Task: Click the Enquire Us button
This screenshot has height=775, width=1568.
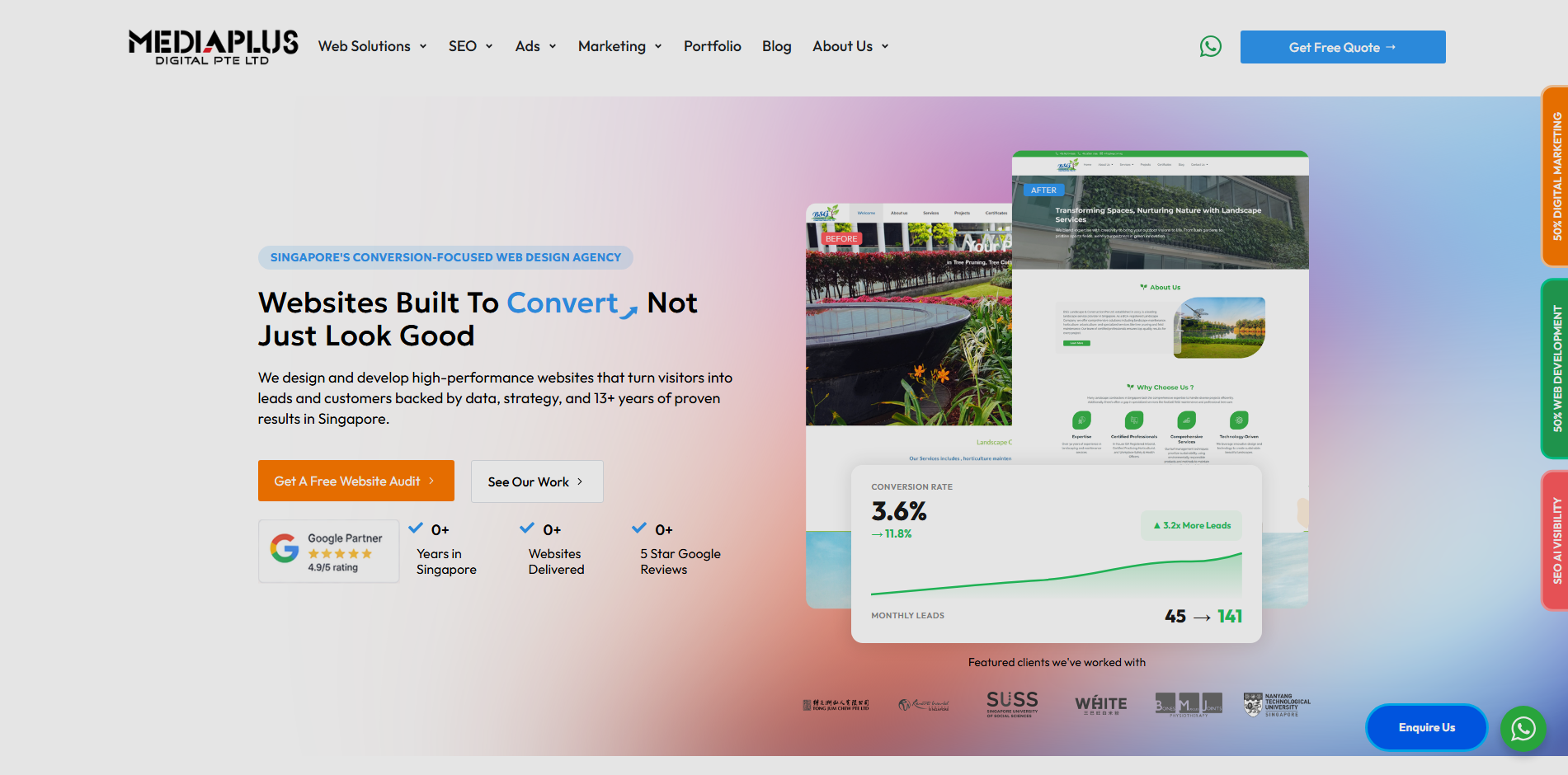Action: tap(1427, 727)
